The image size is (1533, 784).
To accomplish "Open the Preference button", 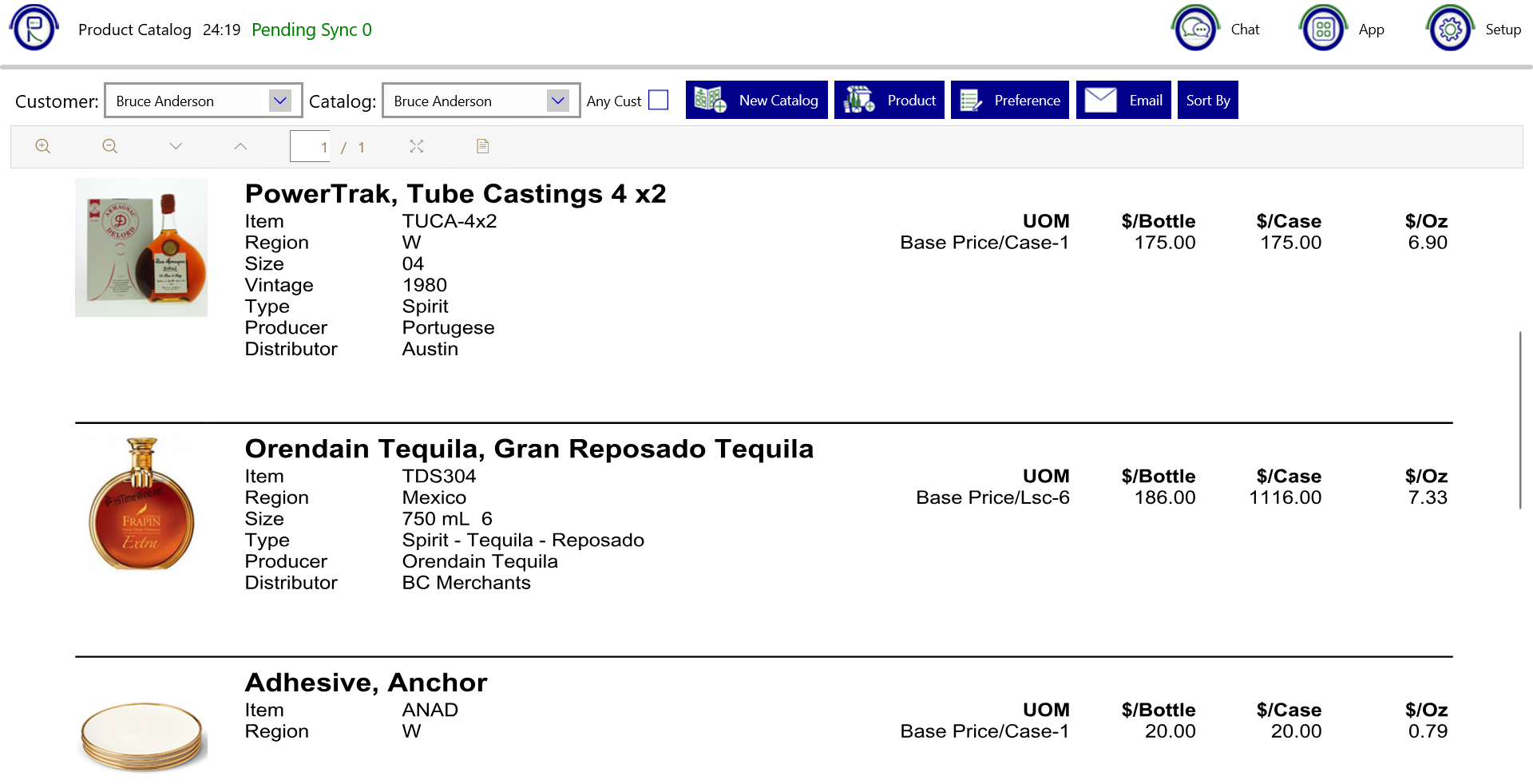I will coord(1009,100).
